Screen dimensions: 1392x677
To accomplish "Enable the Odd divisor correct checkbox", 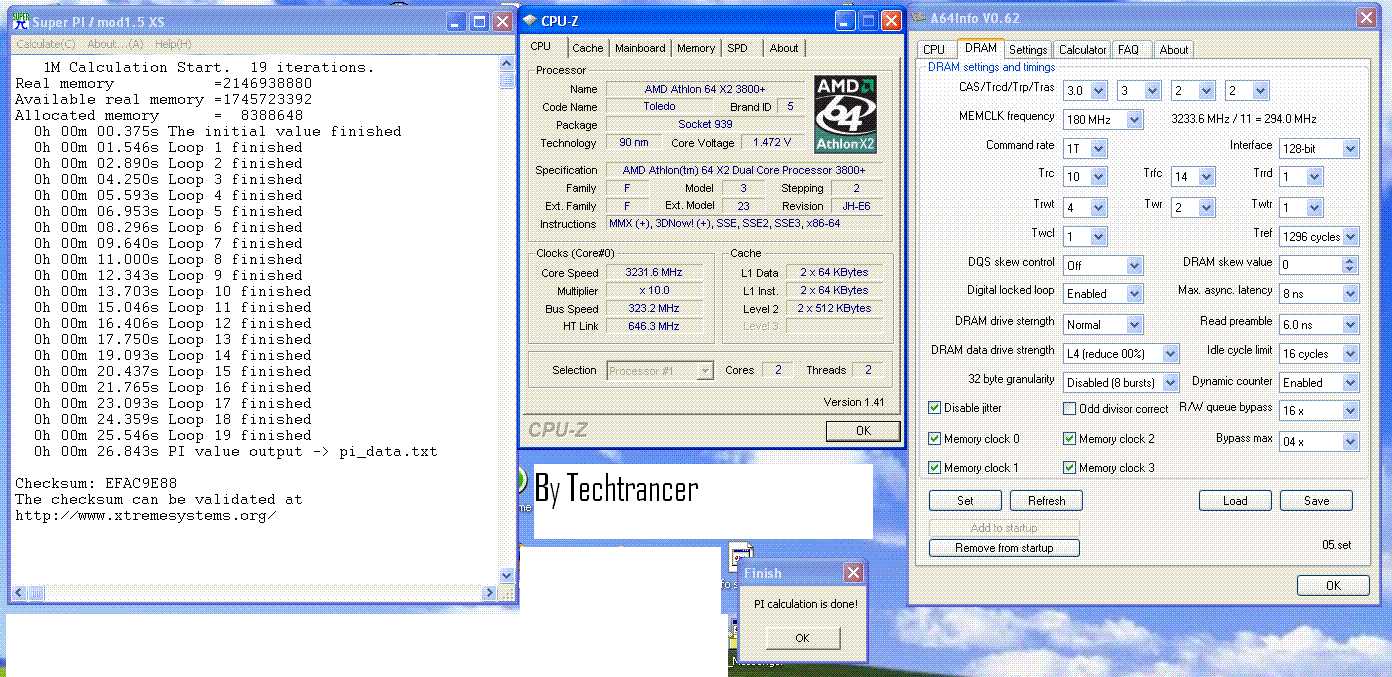I will pyautogui.click(x=1070, y=408).
